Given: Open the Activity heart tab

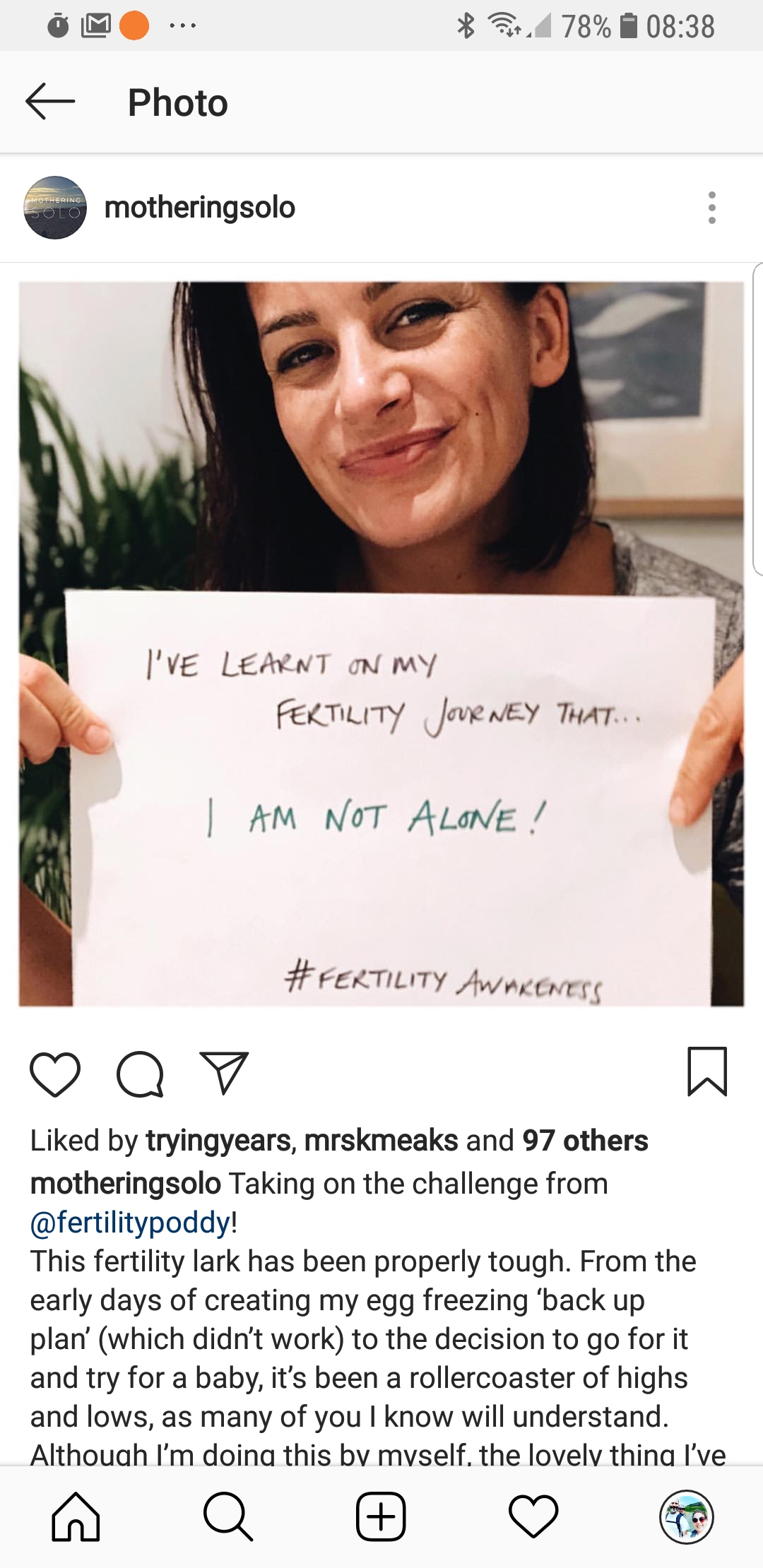Looking at the screenshot, I should point(533,1516).
